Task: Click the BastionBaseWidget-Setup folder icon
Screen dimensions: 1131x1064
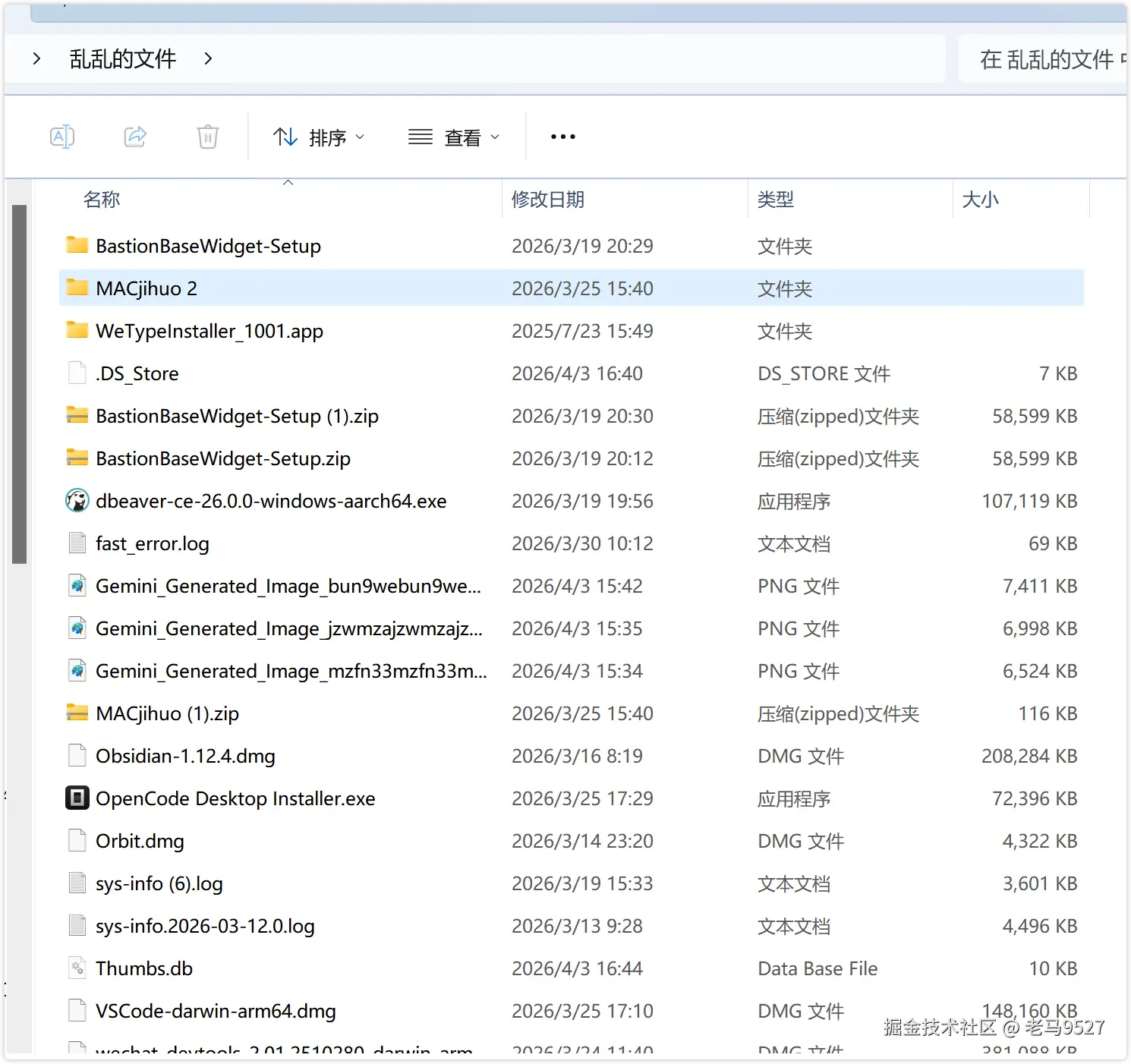Action: 77,245
